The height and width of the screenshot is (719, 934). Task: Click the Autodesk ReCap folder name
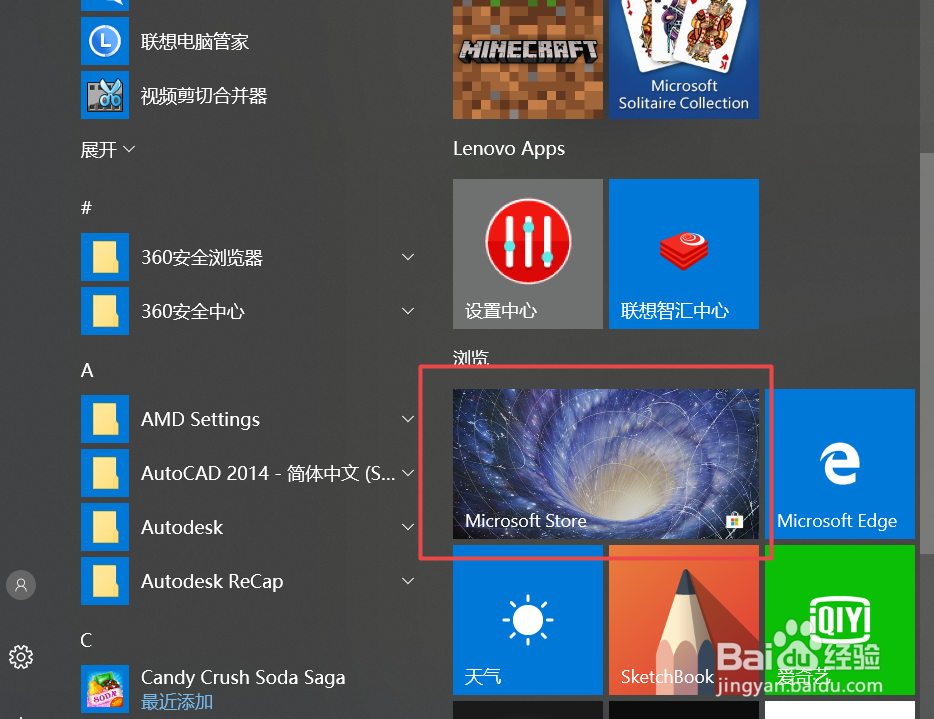[212, 581]
